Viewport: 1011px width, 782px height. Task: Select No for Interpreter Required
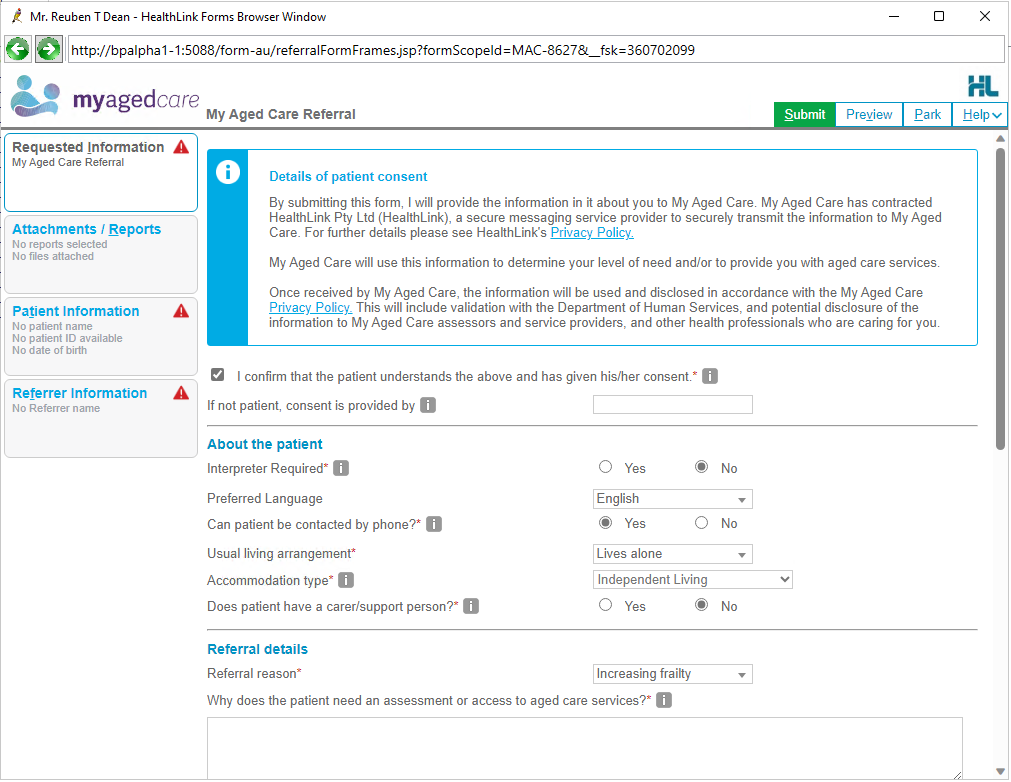point(702,467)
